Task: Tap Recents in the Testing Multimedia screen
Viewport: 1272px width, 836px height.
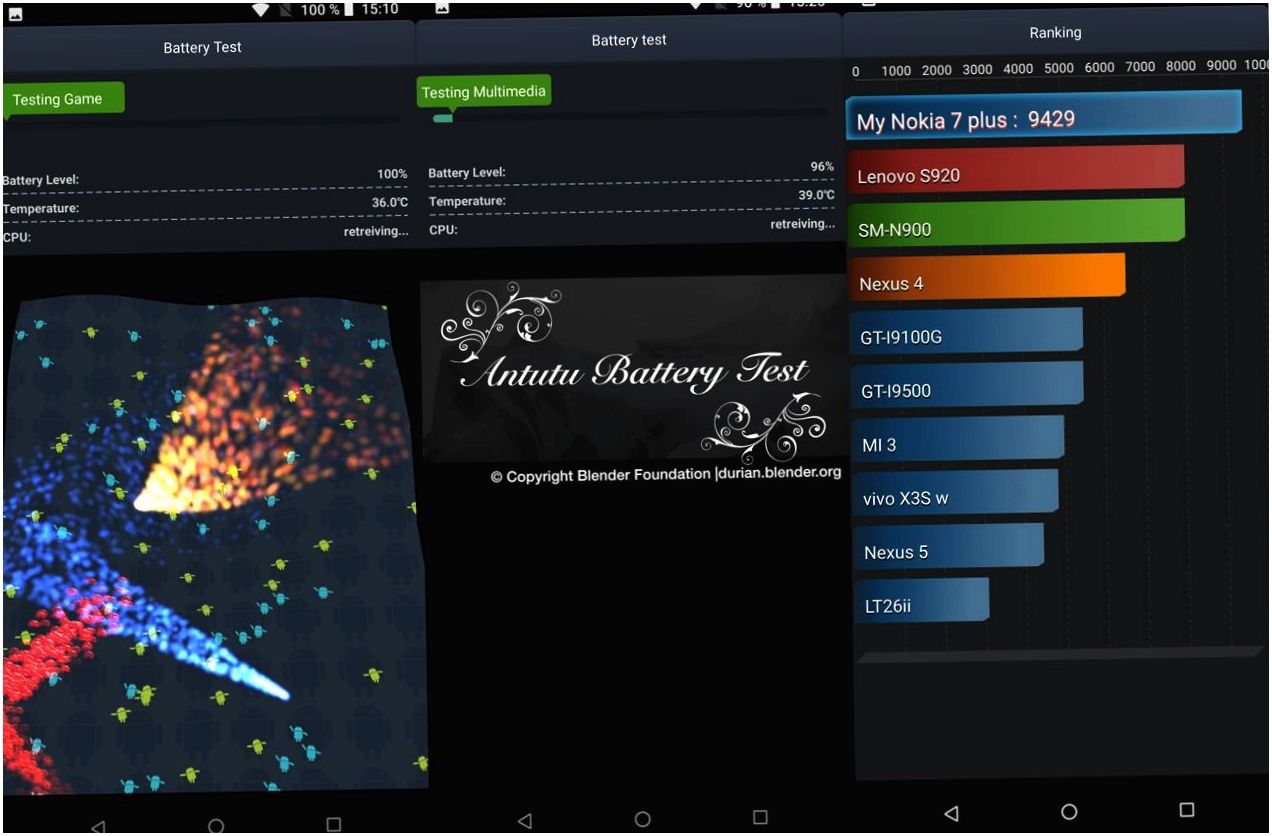Action: click(x=760, y=817)
